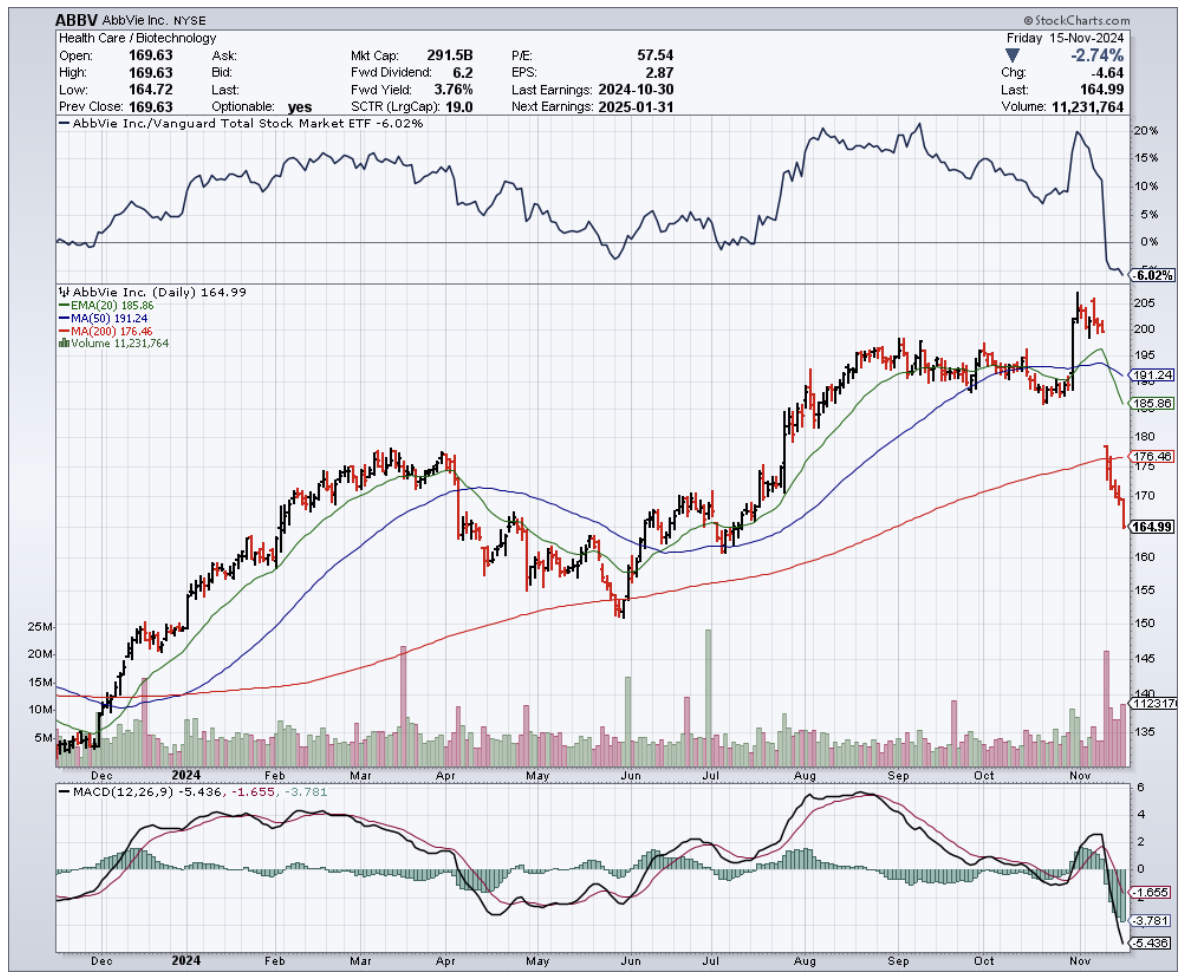Click the bold 2024 year label under price chart

click(185, 774)
